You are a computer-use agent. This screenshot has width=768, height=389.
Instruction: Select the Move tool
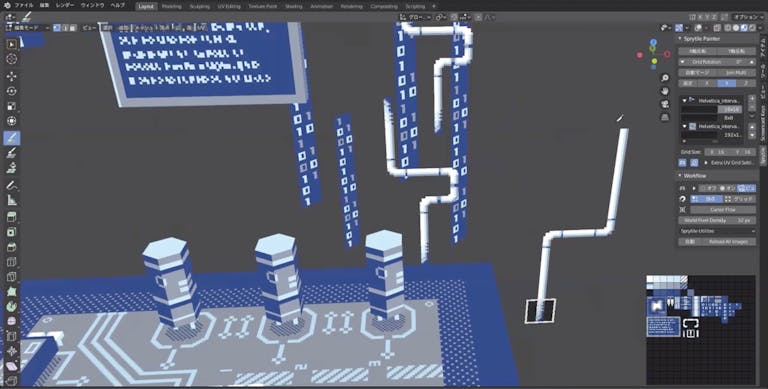[x=12, y=76]
